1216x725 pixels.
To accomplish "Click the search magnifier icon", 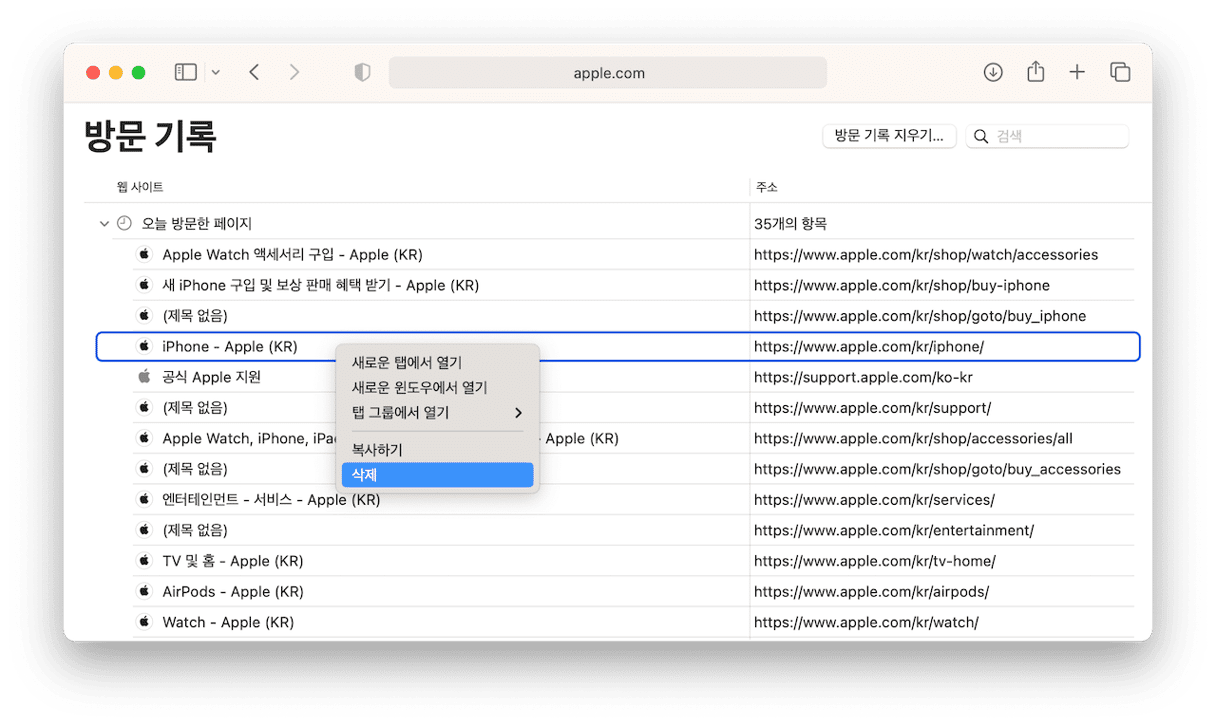I will 981,136.
